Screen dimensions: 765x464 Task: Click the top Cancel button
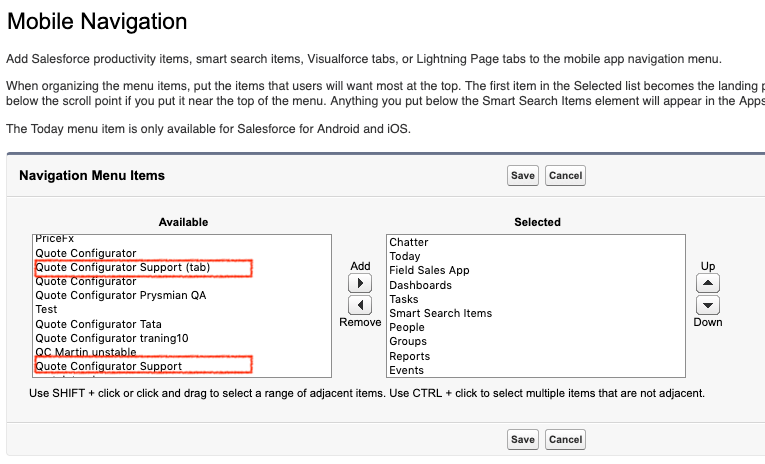pyautogui.click(x=565, y=176)
